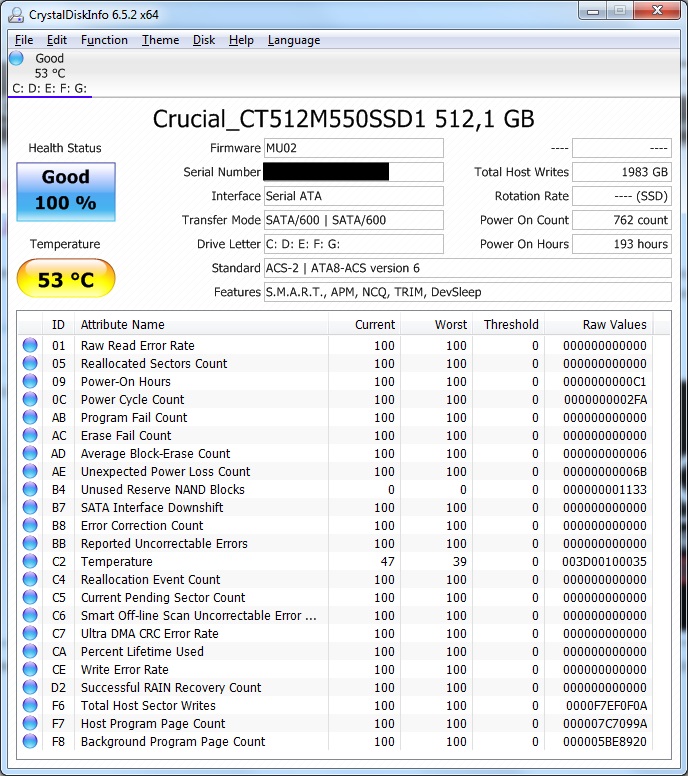Click the Standard field ACS-2 | ATA8-ACS version 6

click(468, 268)
